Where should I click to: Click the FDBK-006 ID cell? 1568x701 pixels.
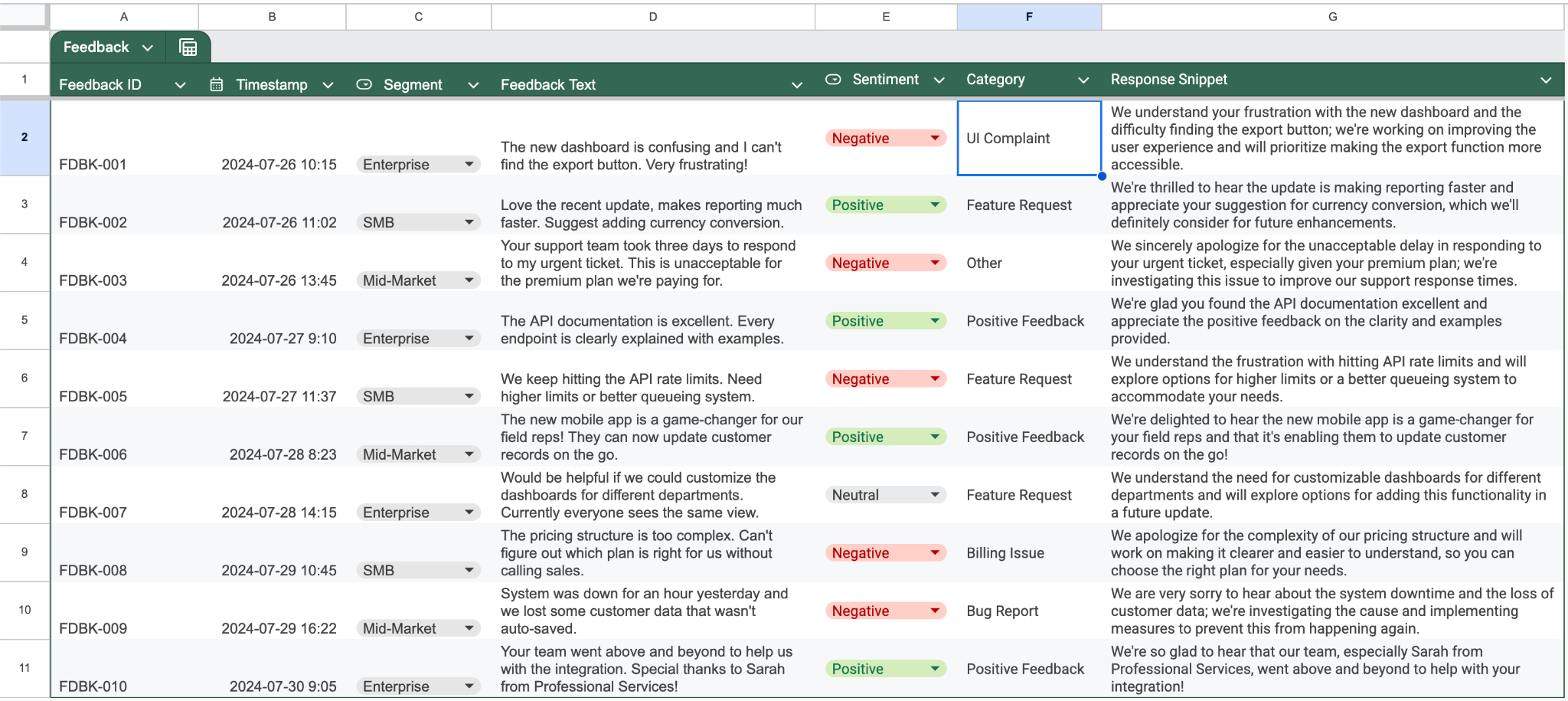[124, 437]
